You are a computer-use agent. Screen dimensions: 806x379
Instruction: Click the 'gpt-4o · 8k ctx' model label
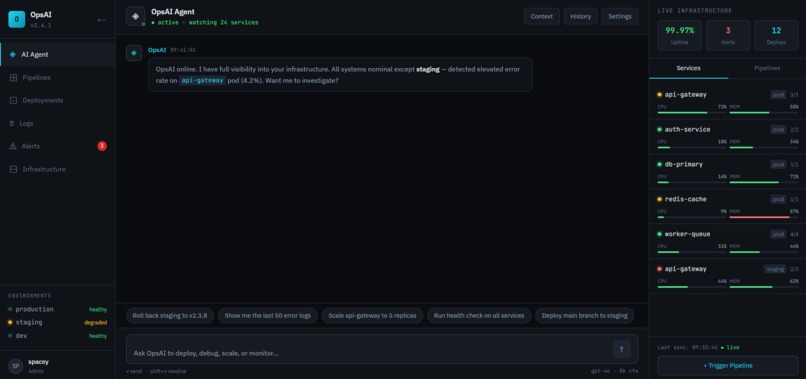point(615,371)
